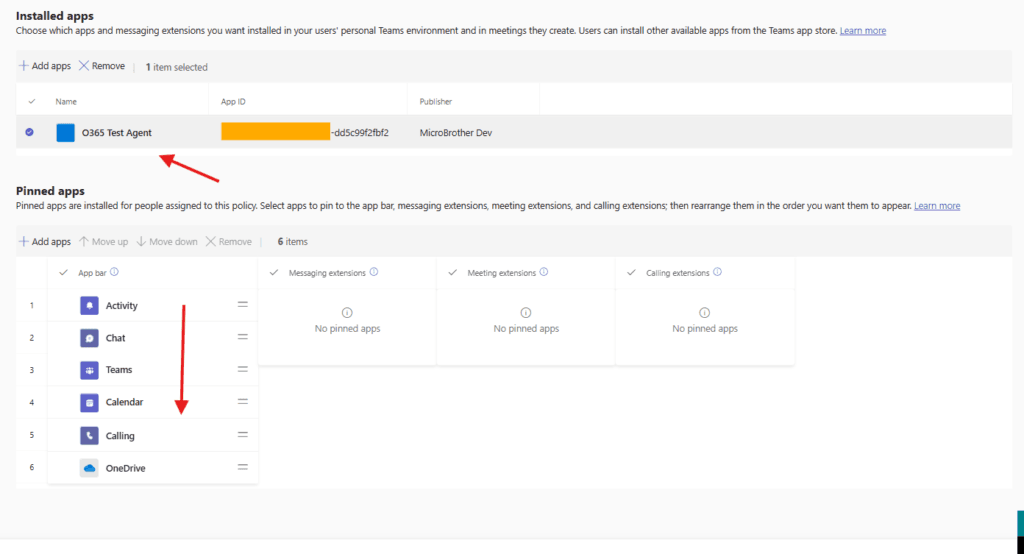Remove the selected installed app
This screenshot has width=1024, height=554.
click(x=102, y=66)
